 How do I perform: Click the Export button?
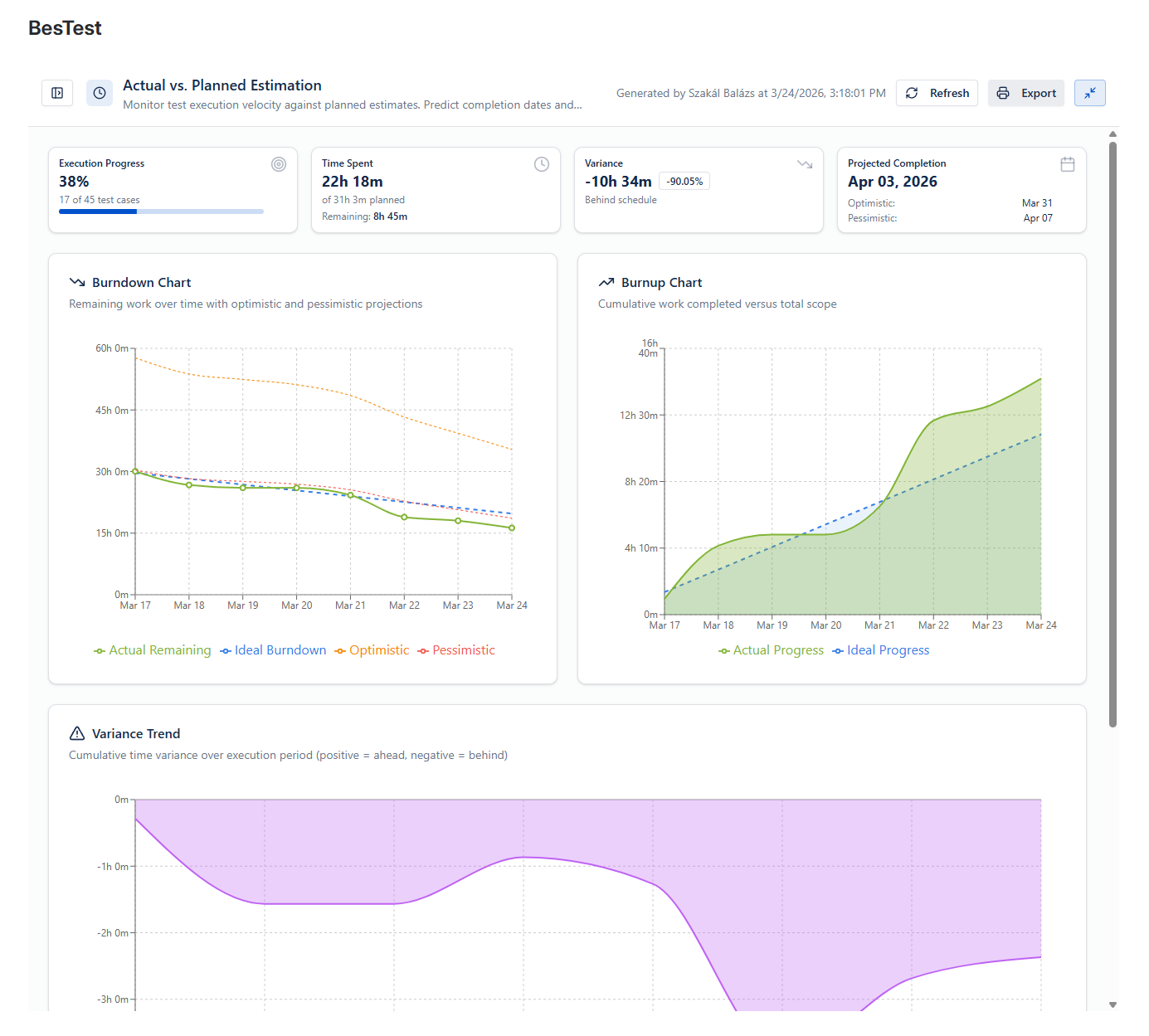[1026, 93]
